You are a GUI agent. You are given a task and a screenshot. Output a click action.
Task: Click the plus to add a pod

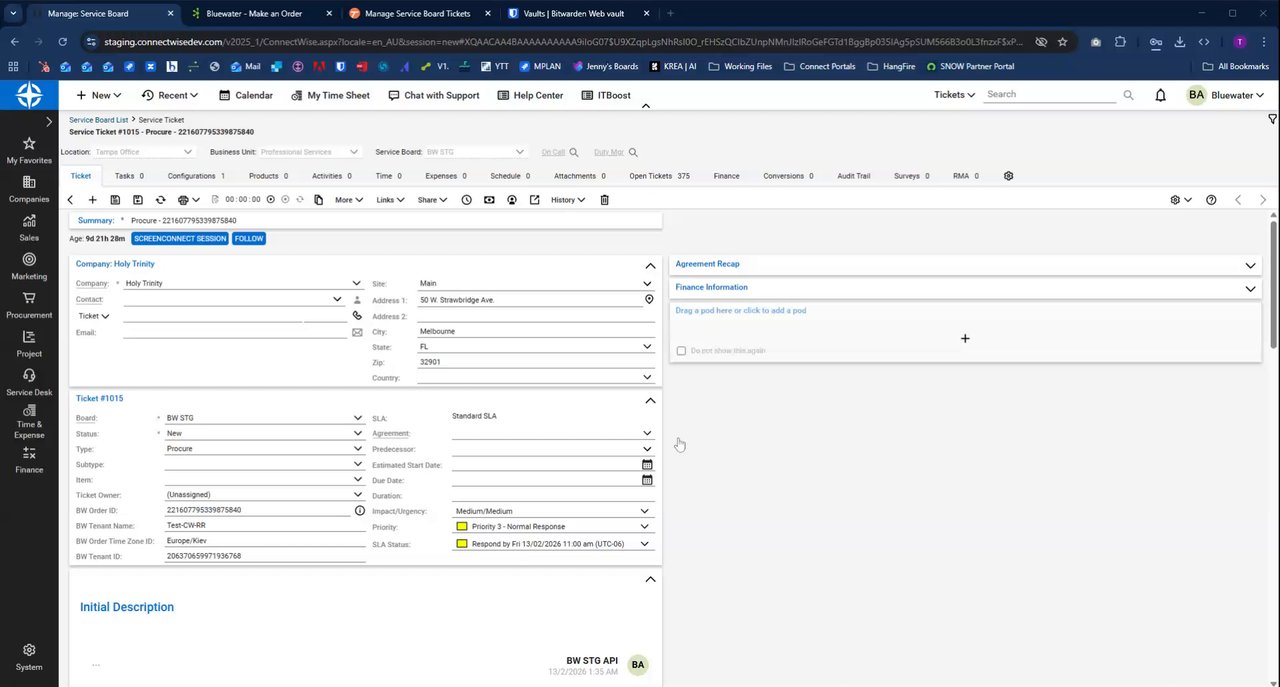point(965,339)
